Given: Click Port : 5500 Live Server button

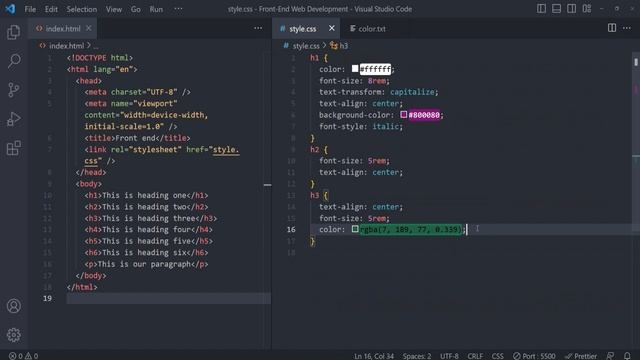Looking at the screenshot, I should click(x=534, y=356).
